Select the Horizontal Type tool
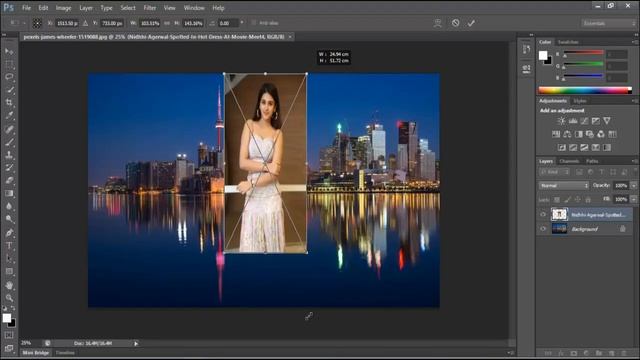This screenshot has height=360, width=640. point(9,246)
